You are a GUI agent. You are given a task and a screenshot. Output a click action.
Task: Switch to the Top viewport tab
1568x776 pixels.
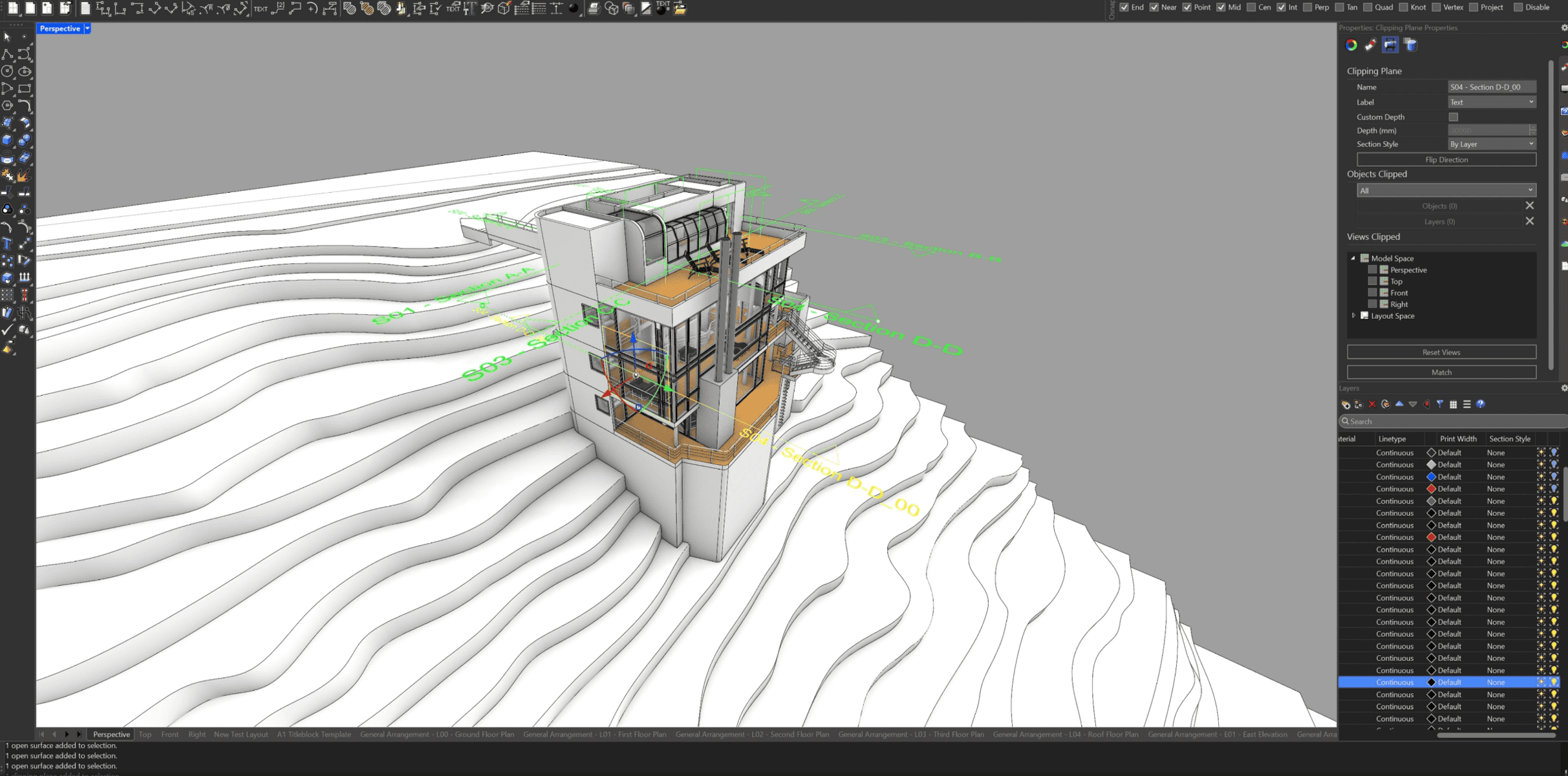point(145,734)
